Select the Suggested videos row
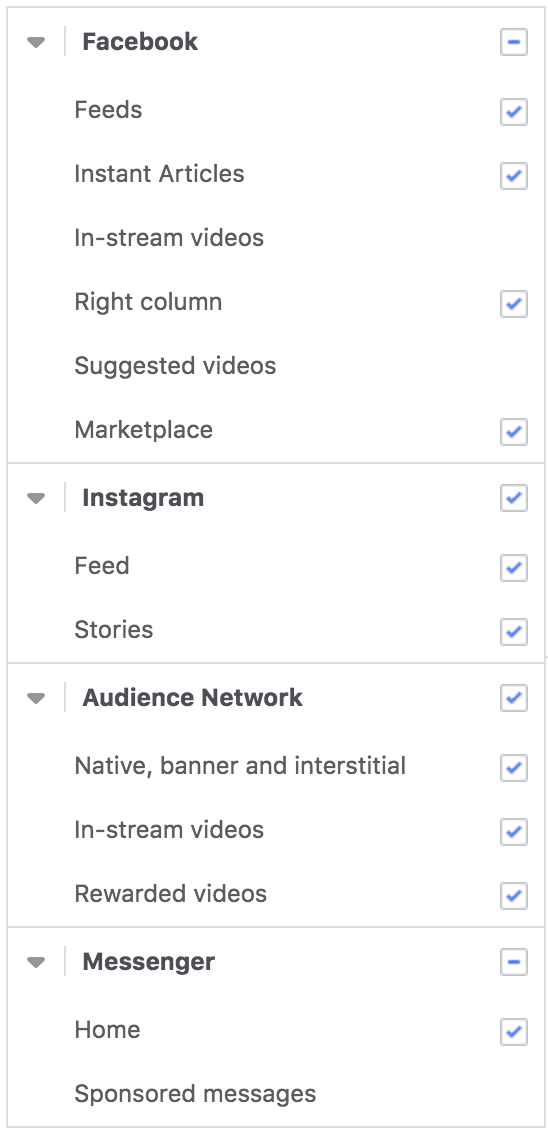This screenshot has width=548, height=1138. 275,366
